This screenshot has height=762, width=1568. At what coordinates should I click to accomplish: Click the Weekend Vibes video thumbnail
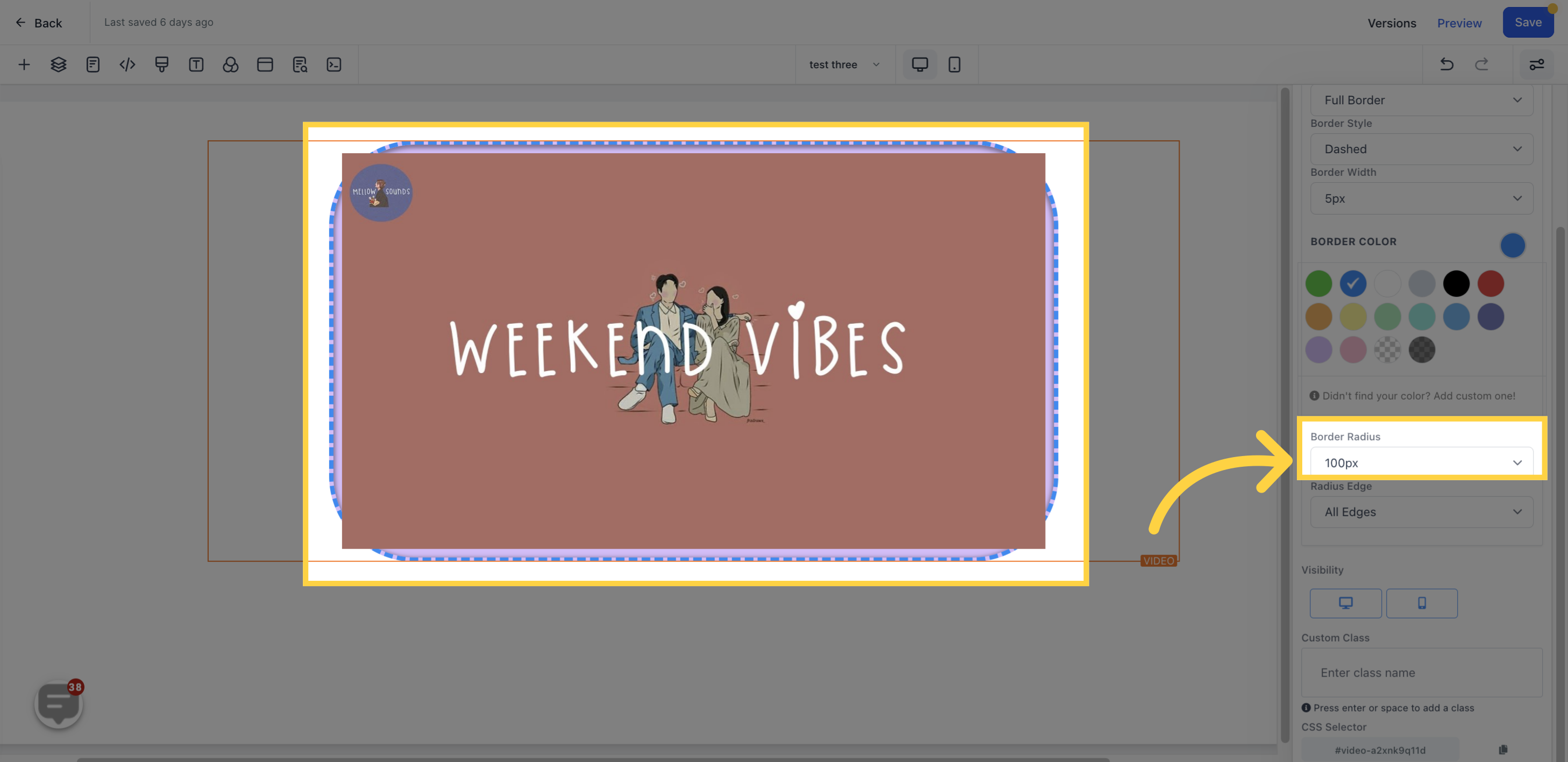[693, 351]
